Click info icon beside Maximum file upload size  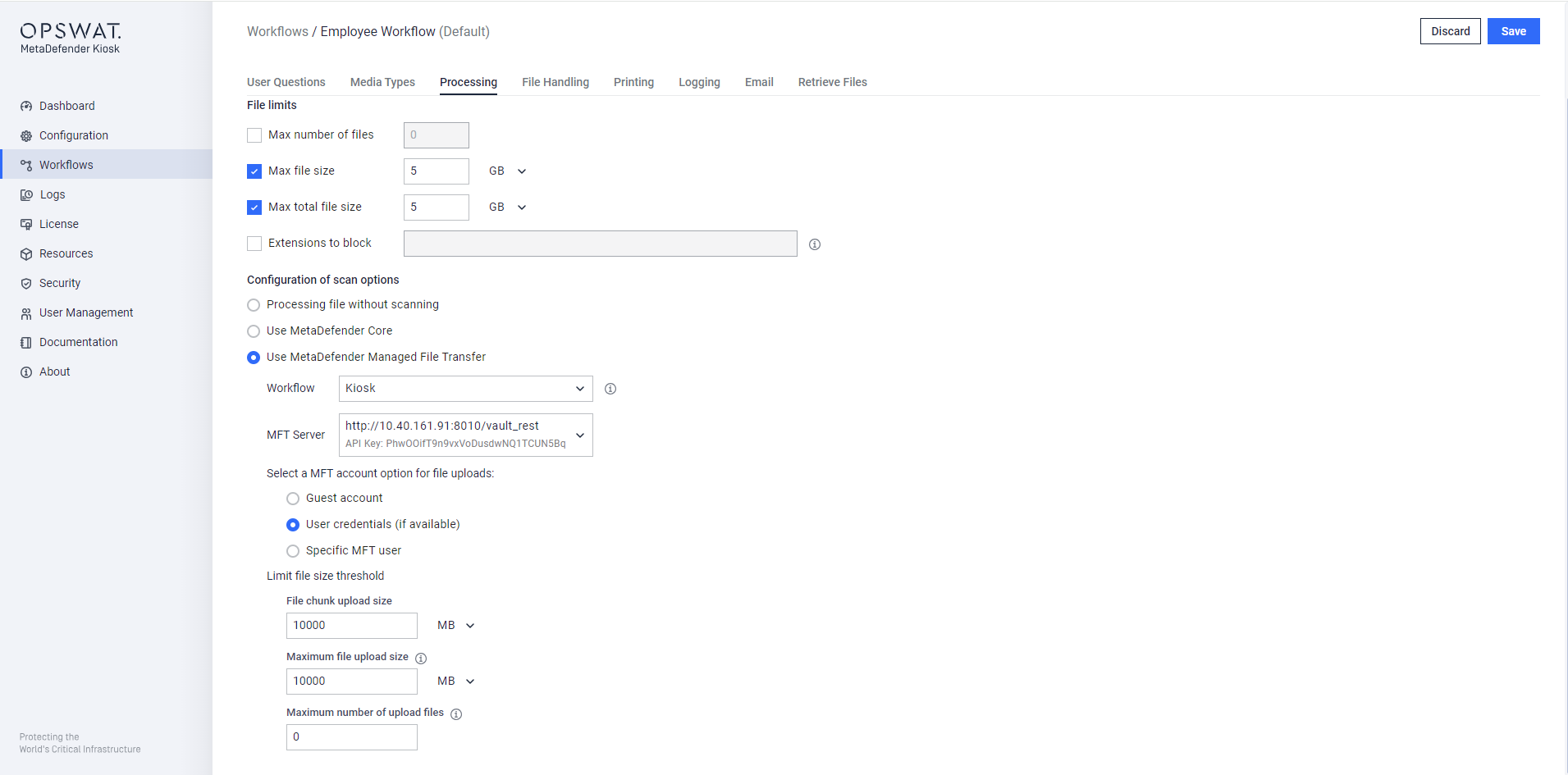[421, 658]
